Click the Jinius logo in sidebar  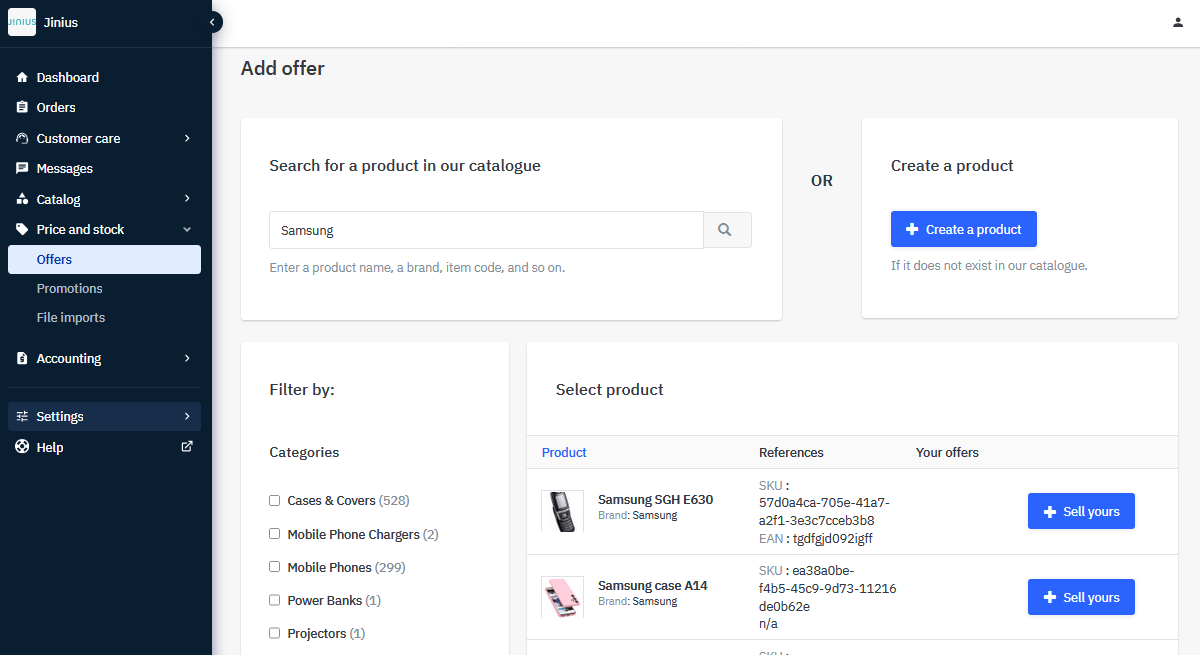22,22
